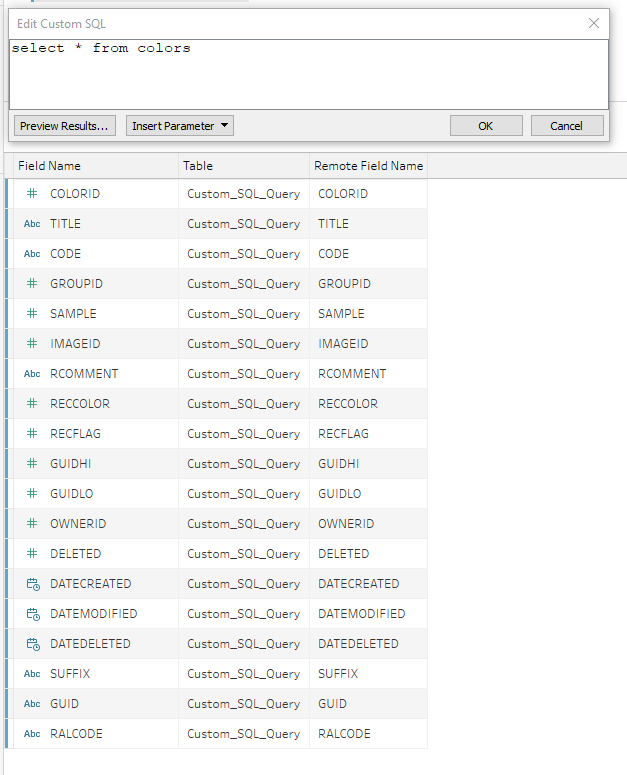The width and height of the screenshot is (627, 775).
Task: Click the number type icon for IMAGEID
Action: (32, 344)
